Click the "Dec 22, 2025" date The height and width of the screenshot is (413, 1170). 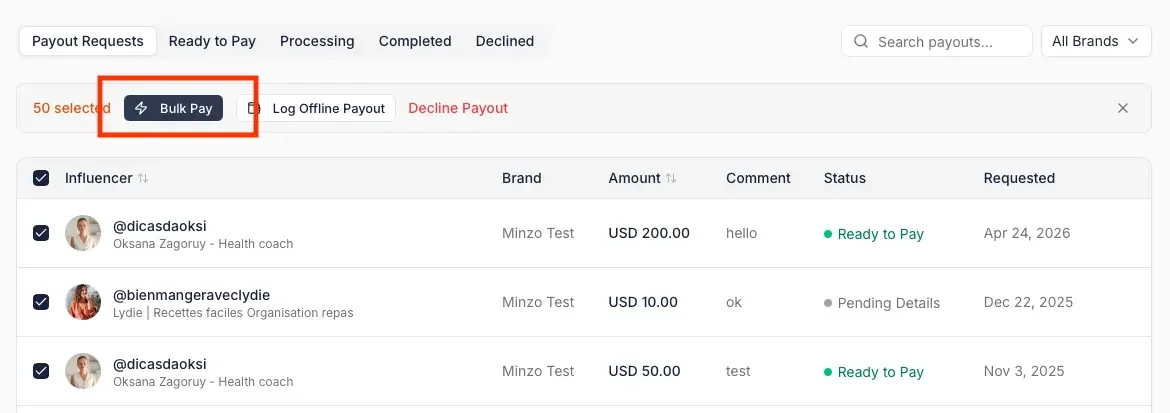(x=1028, y=302)
